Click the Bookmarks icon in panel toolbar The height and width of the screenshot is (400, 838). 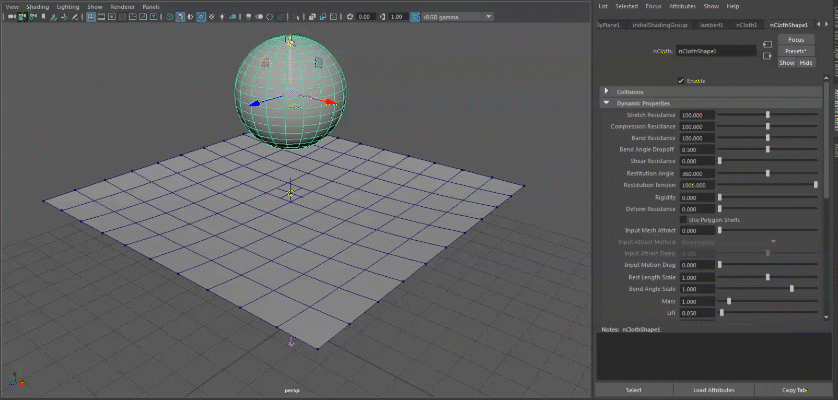(43, 17)
